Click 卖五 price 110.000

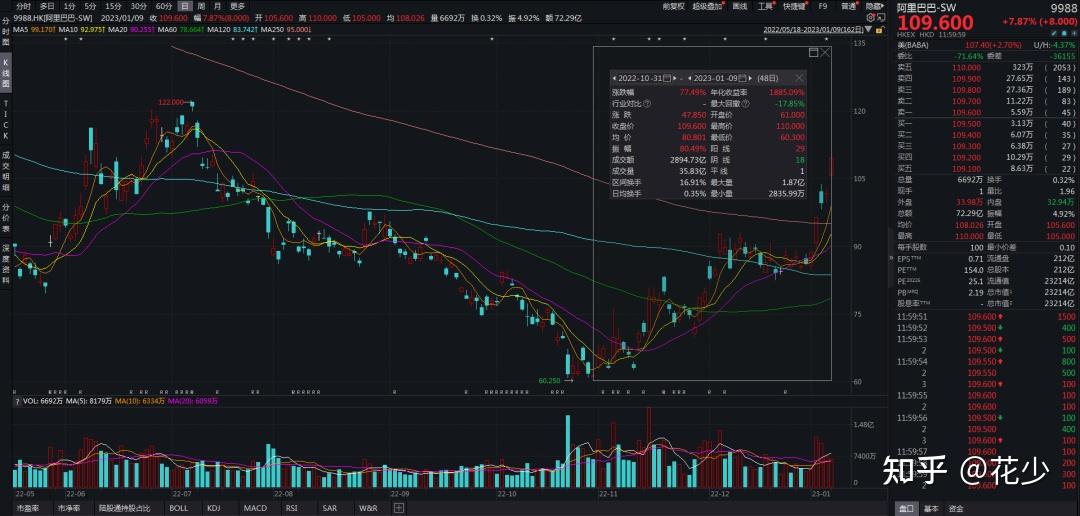(x=966, y=68)
